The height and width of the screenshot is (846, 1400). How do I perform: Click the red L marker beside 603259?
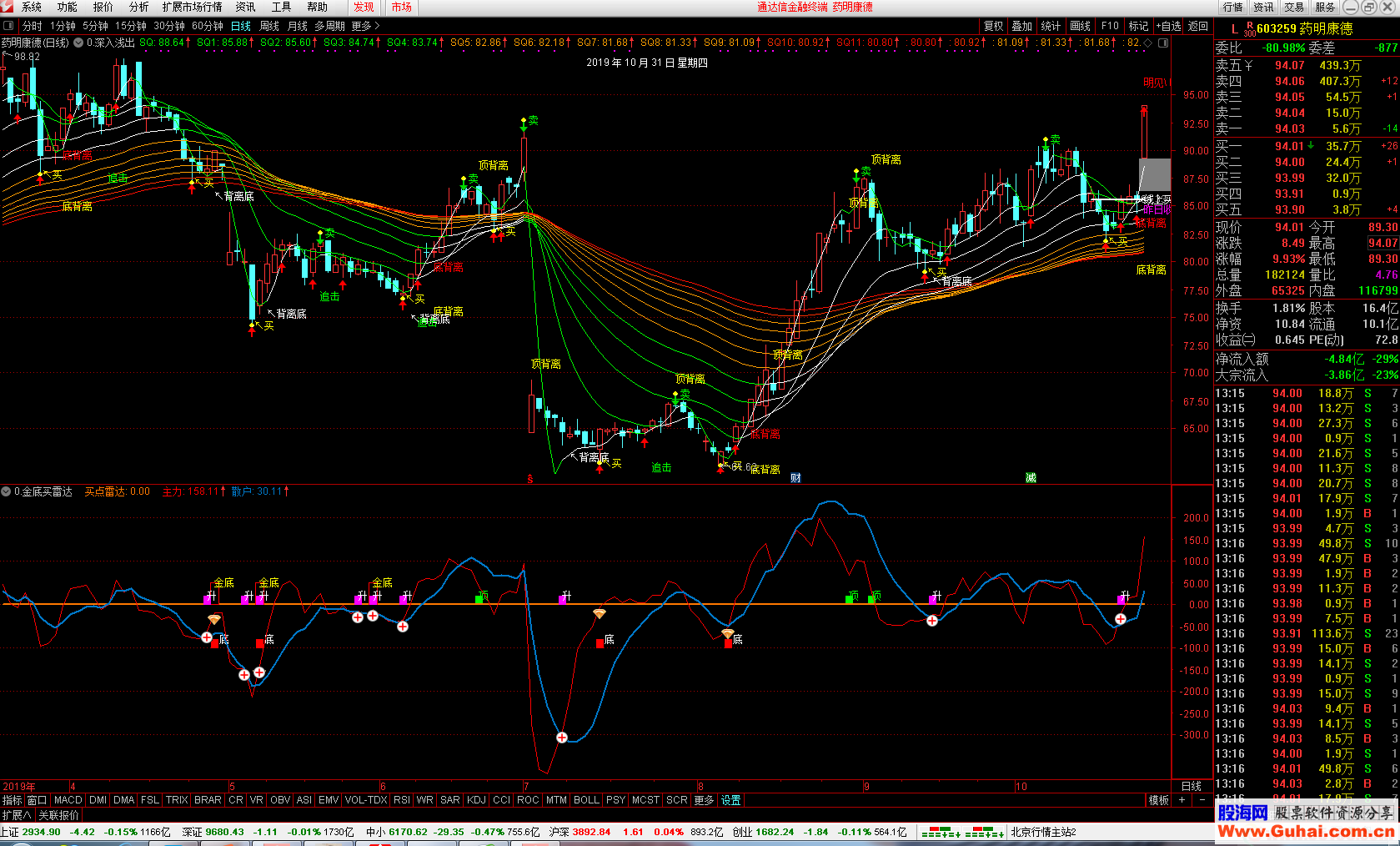tap(1235, 28)
